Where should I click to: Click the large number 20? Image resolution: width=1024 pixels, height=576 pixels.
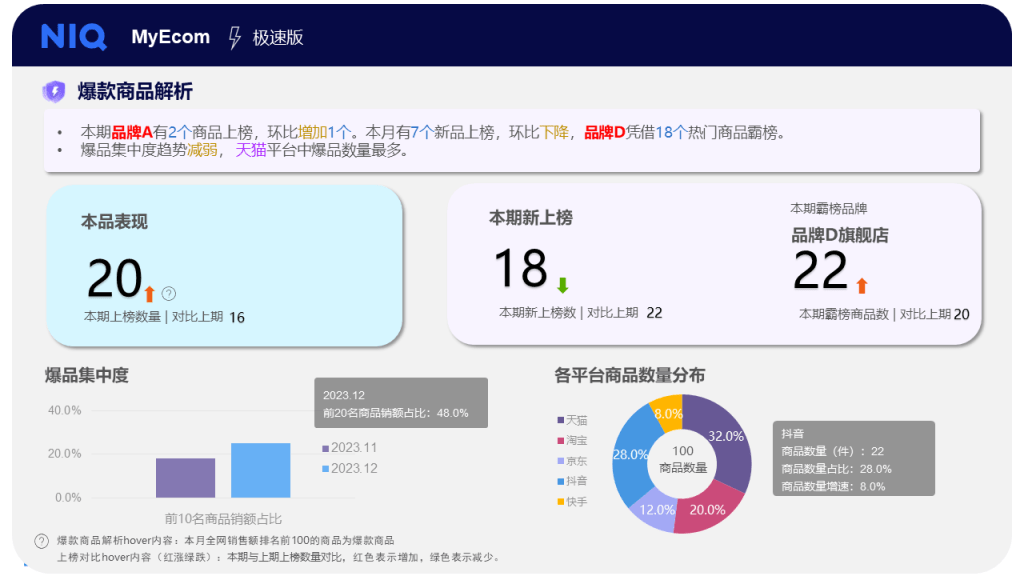coord(114,279)
